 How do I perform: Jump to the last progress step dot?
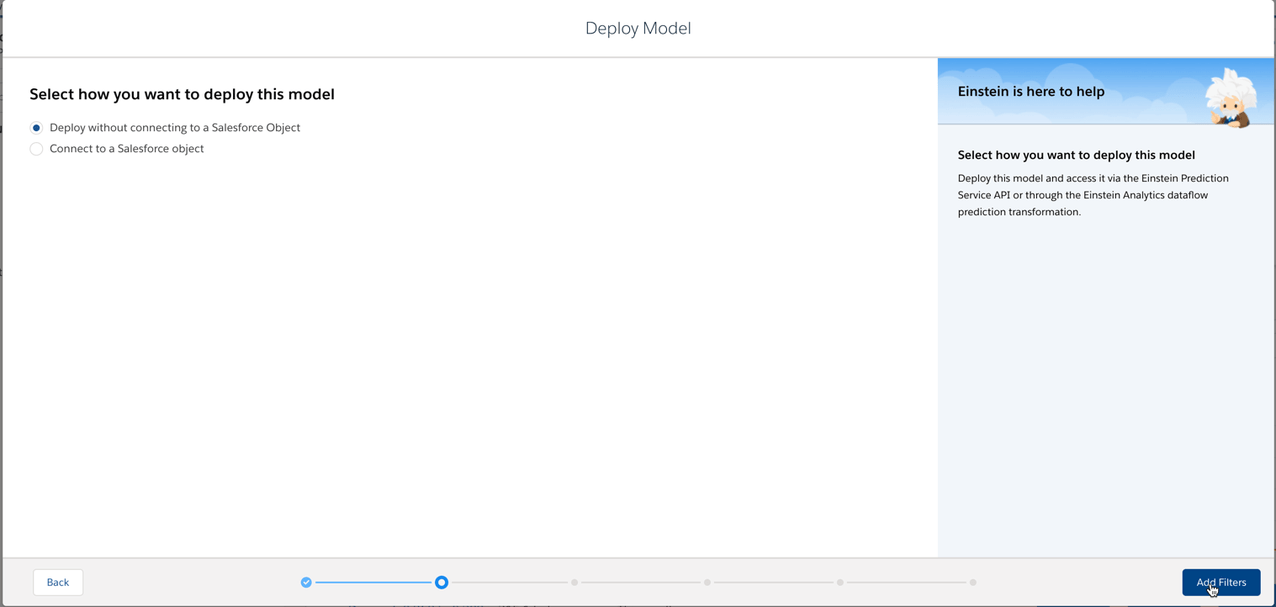pos(973,582)
